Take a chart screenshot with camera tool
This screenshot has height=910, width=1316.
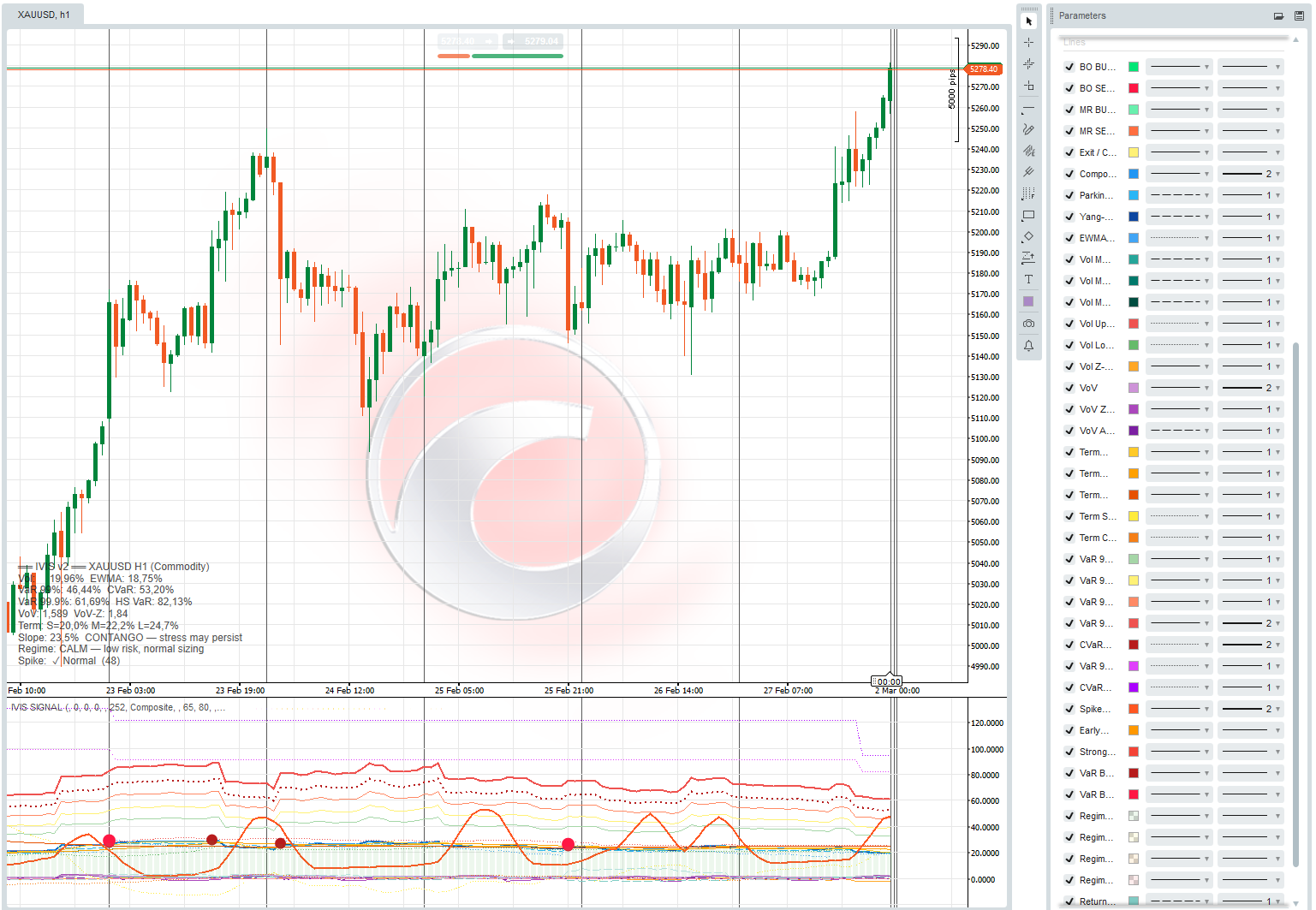click(x=1028, y=323)
